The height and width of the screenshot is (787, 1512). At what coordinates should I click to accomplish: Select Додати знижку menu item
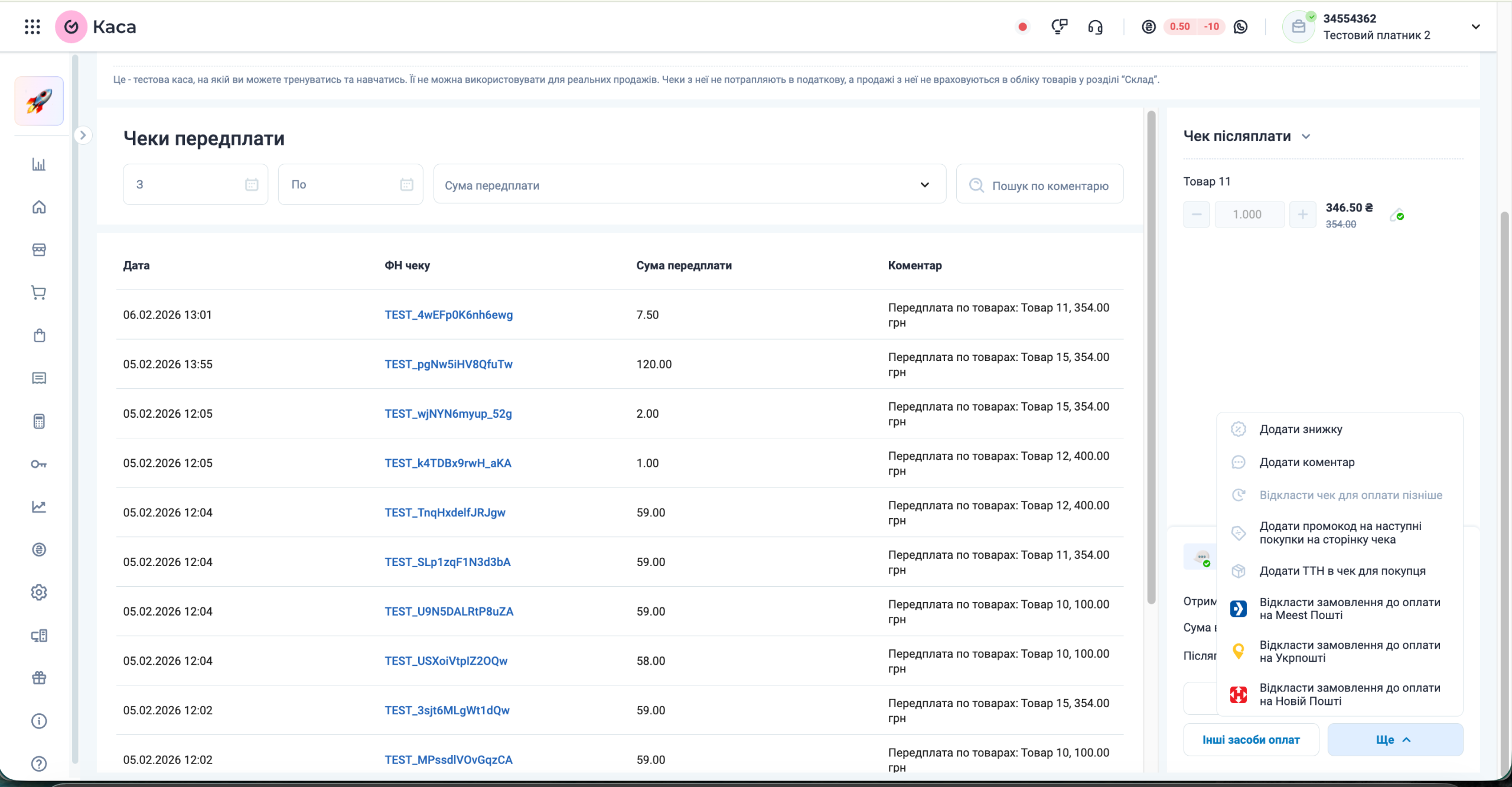[1301, 430]
